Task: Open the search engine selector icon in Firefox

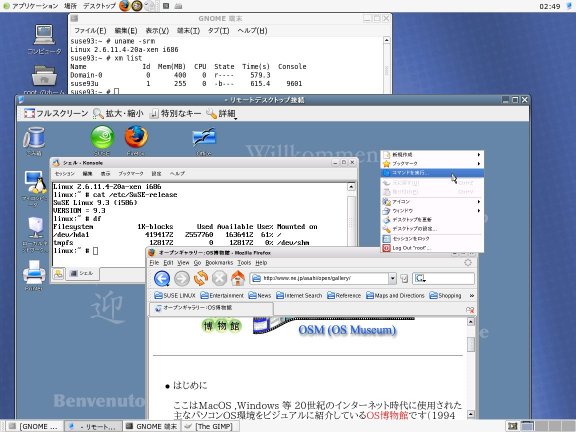Action: point(420,278)
